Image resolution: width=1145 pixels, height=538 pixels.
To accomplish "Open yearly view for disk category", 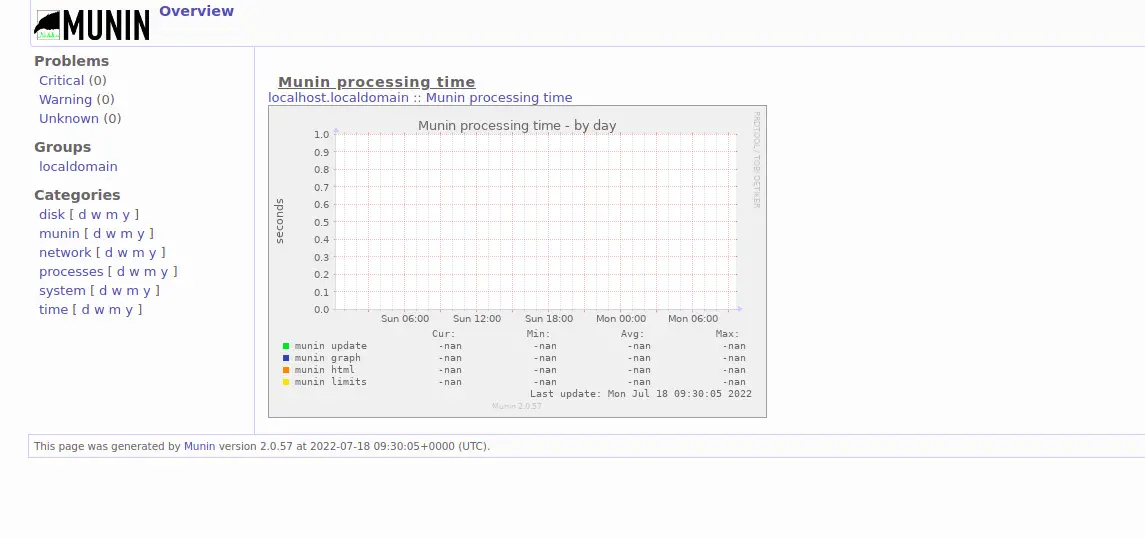I will 126,215.
